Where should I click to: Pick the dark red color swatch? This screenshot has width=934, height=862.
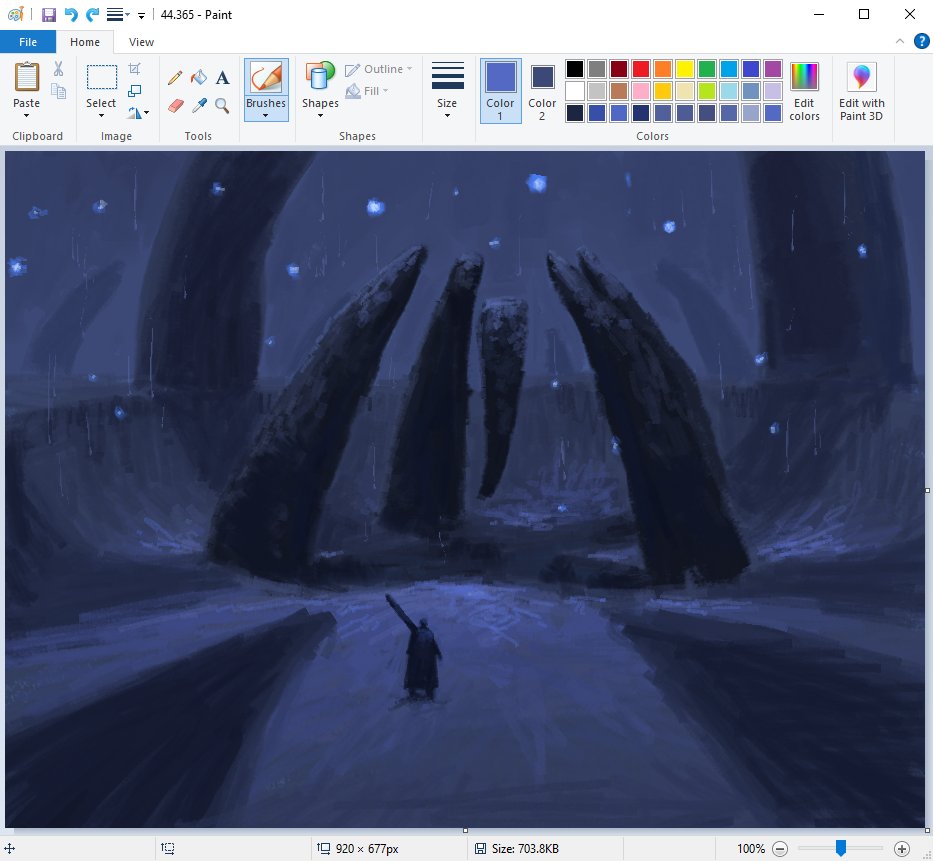pyautogui.click(x=619, y=69)
